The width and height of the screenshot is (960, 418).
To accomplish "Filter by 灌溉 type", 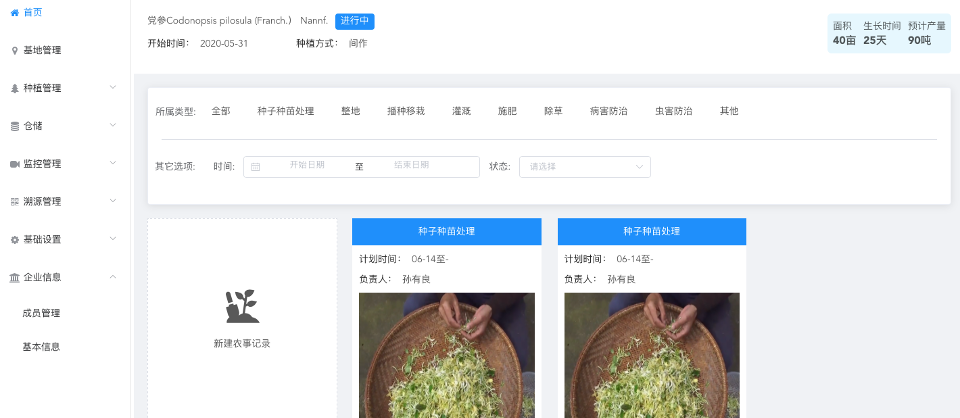I will coord(462,111).
